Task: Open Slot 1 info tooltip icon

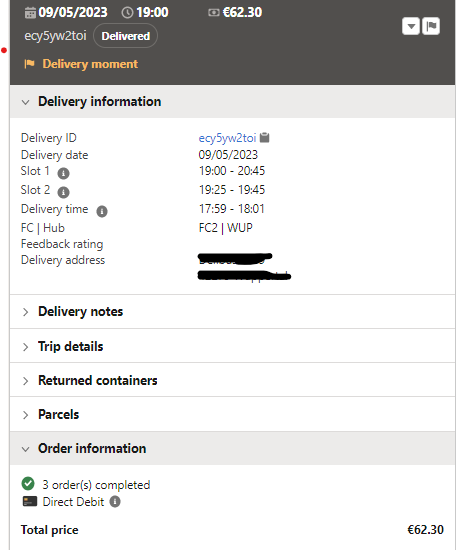Action: (63, 173)
